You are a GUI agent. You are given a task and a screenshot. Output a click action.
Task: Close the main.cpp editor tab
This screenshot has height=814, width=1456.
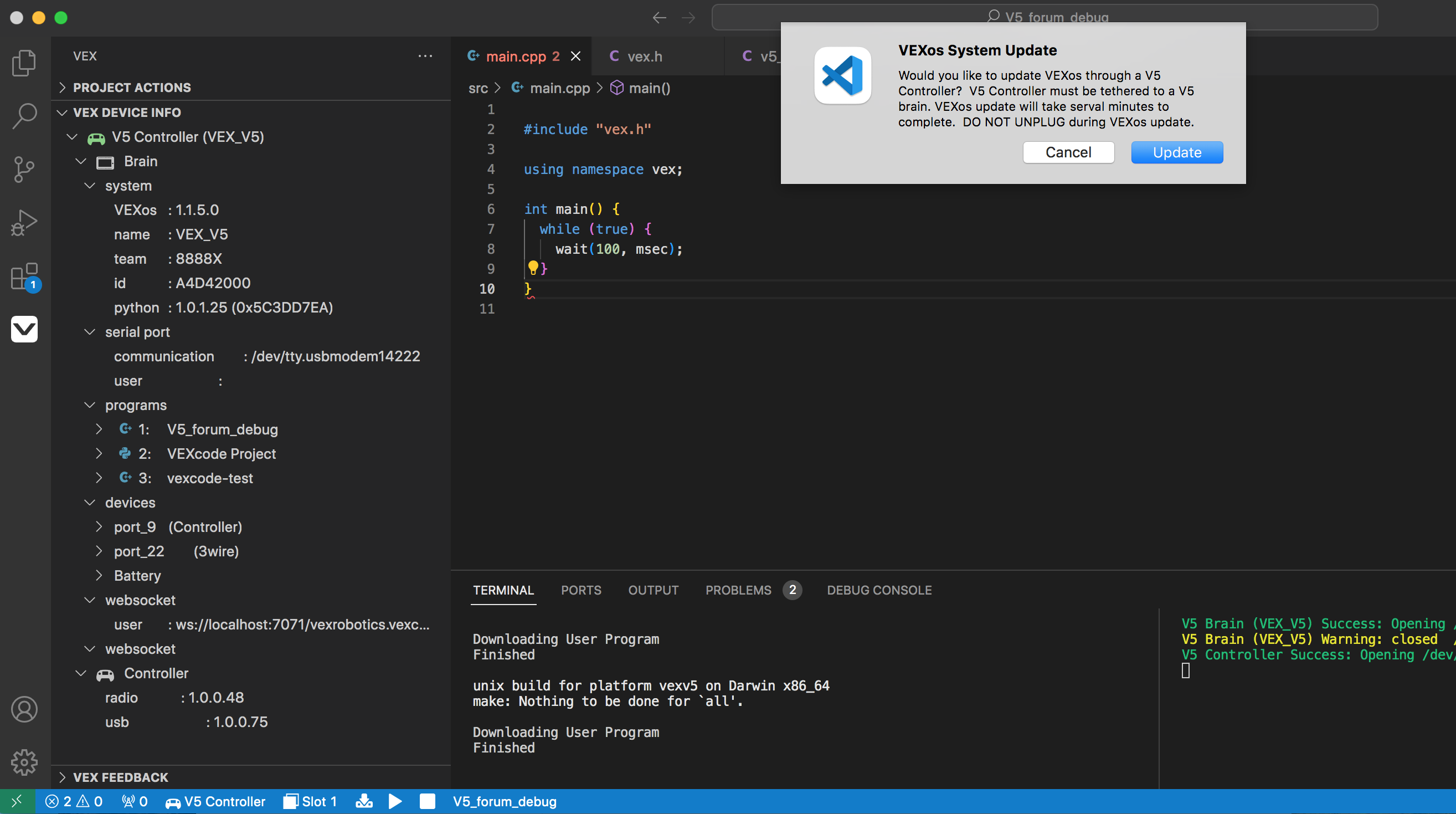575,56
